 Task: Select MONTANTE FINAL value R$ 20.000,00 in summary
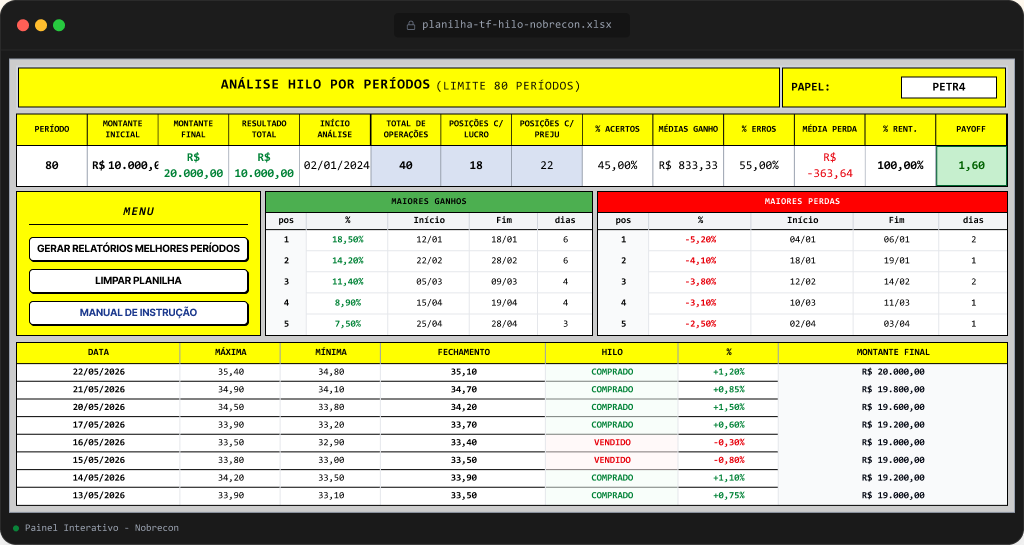193,166
